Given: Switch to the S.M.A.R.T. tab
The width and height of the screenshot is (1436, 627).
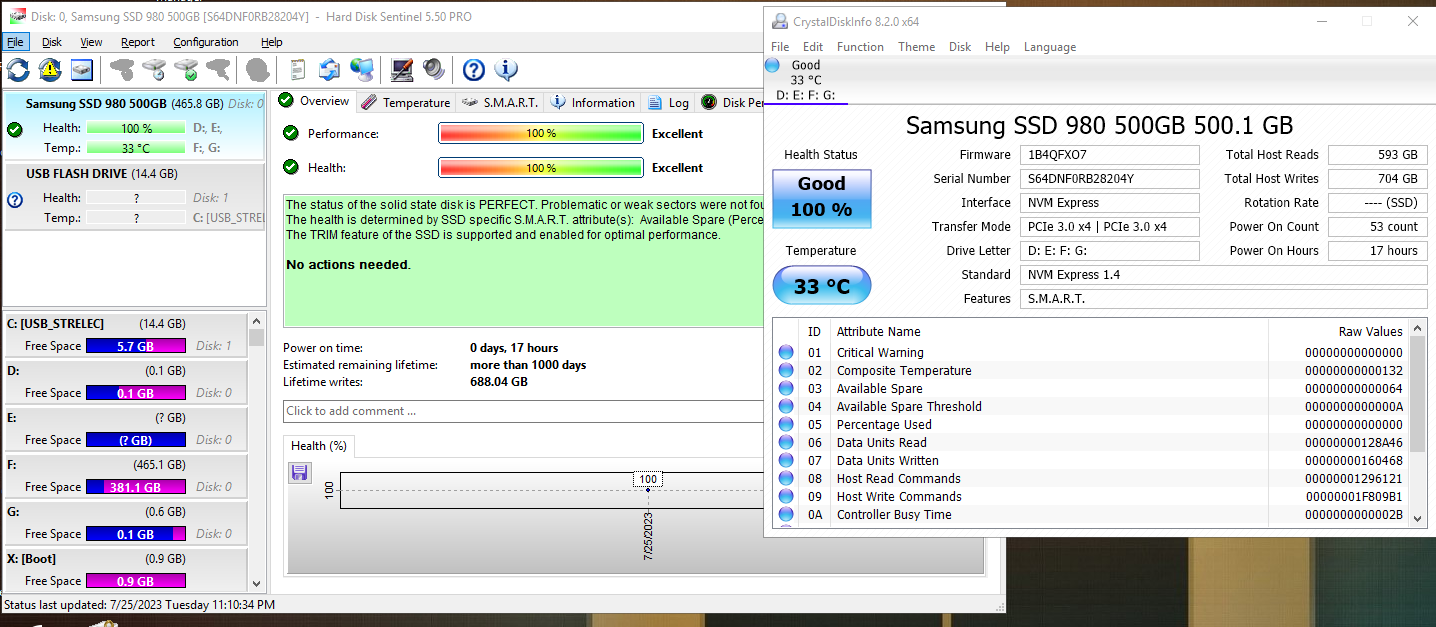Looking at the screenshot, I should [500, 102].
